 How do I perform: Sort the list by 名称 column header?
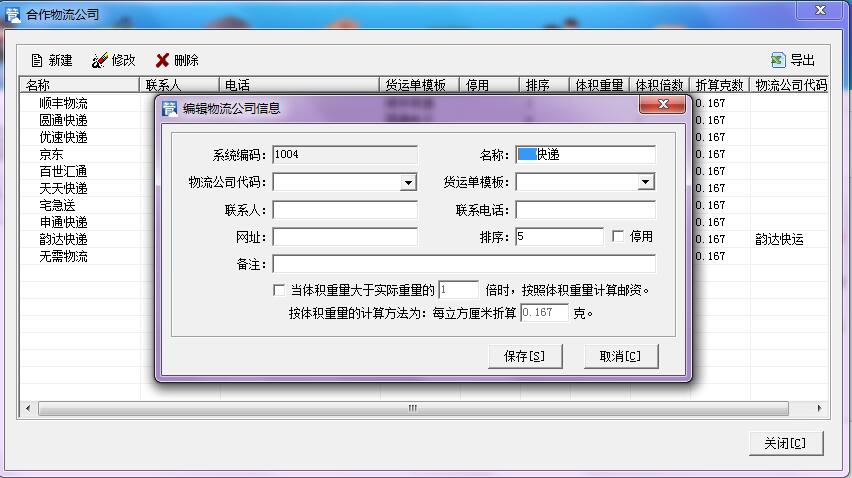(x=80, y=86)
